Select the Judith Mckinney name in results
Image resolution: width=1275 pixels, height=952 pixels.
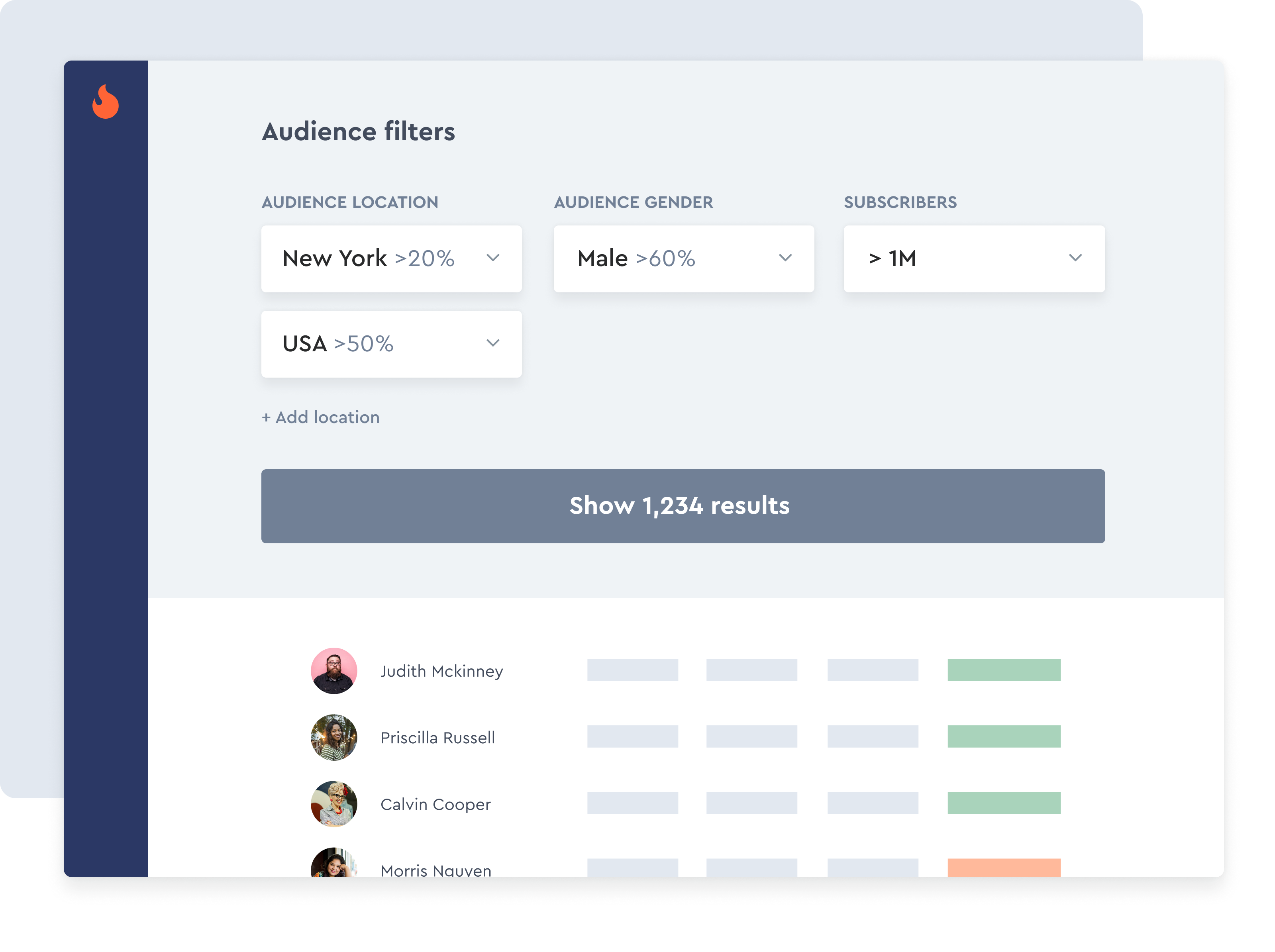[441, 671]
